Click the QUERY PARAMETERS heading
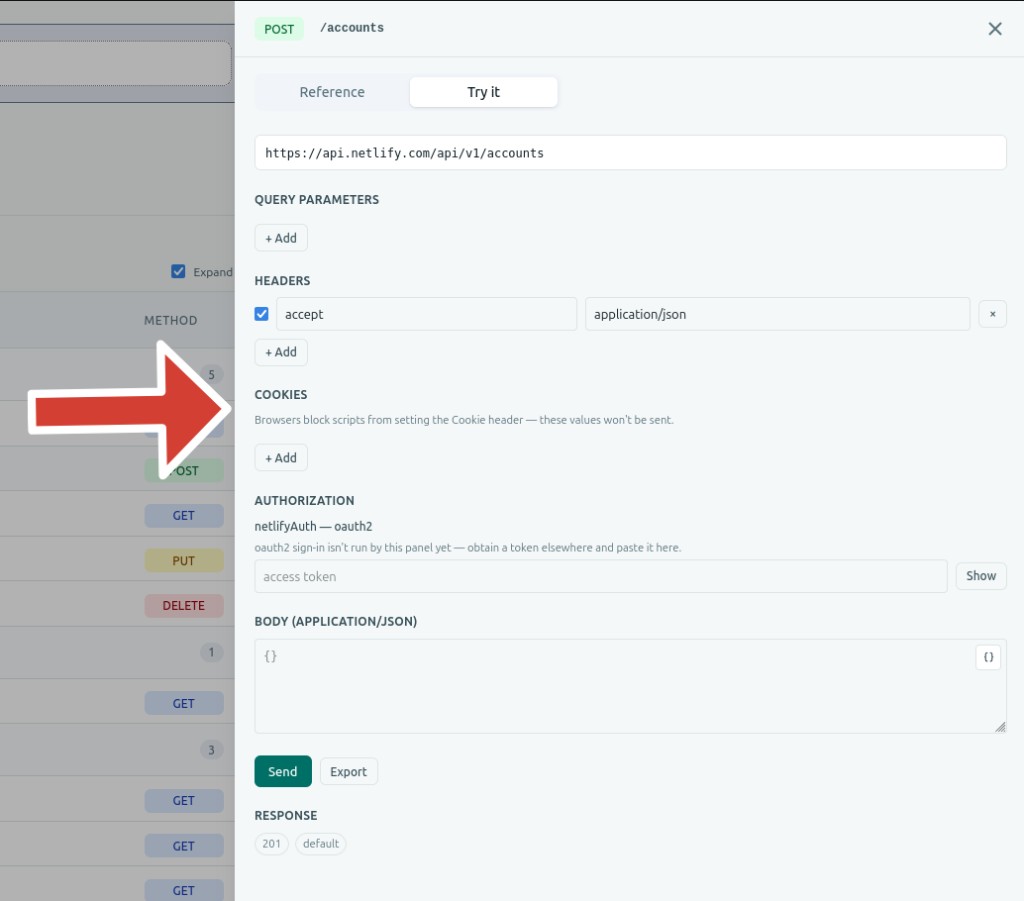 [317, 200]
